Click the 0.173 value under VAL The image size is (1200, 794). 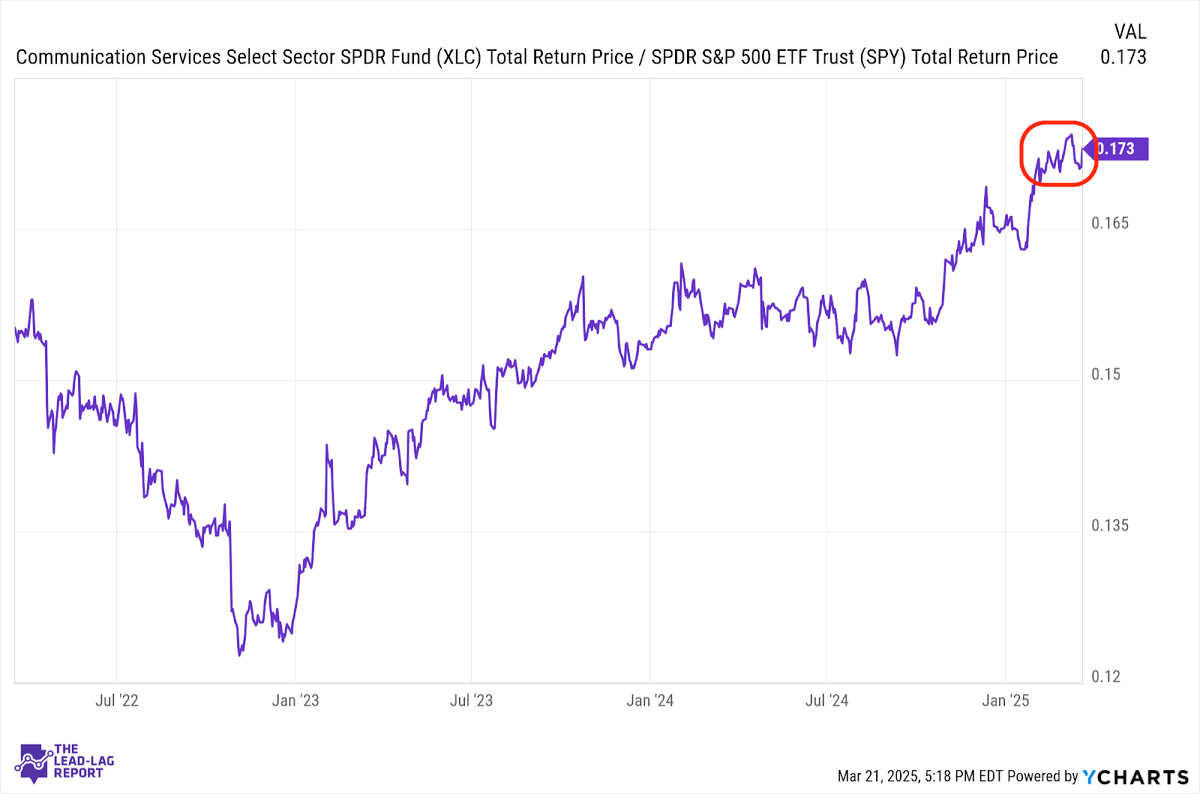pyautogui.click(x=1123, y=58)
